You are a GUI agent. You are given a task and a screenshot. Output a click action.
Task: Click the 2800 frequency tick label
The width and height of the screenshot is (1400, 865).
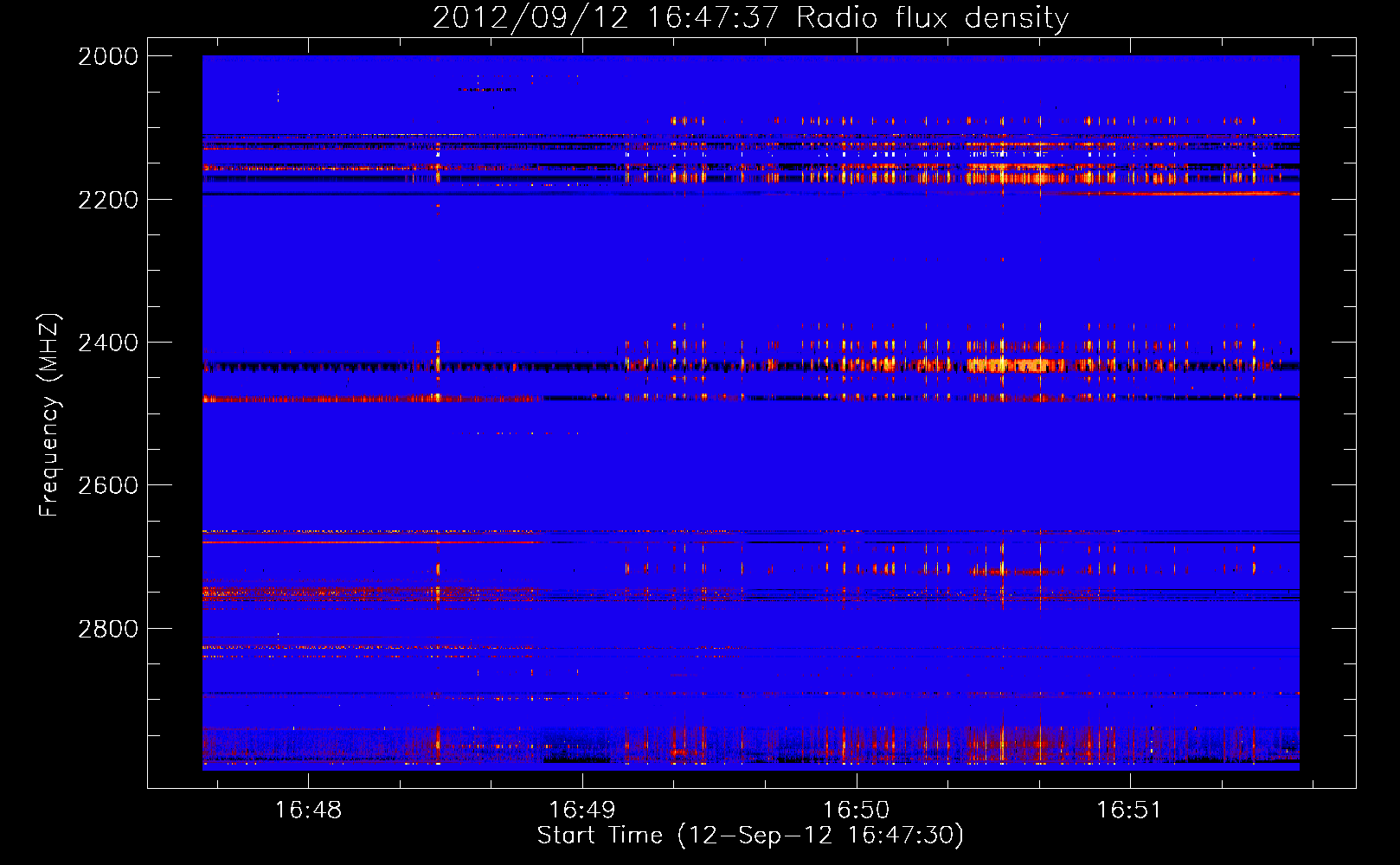108,629
